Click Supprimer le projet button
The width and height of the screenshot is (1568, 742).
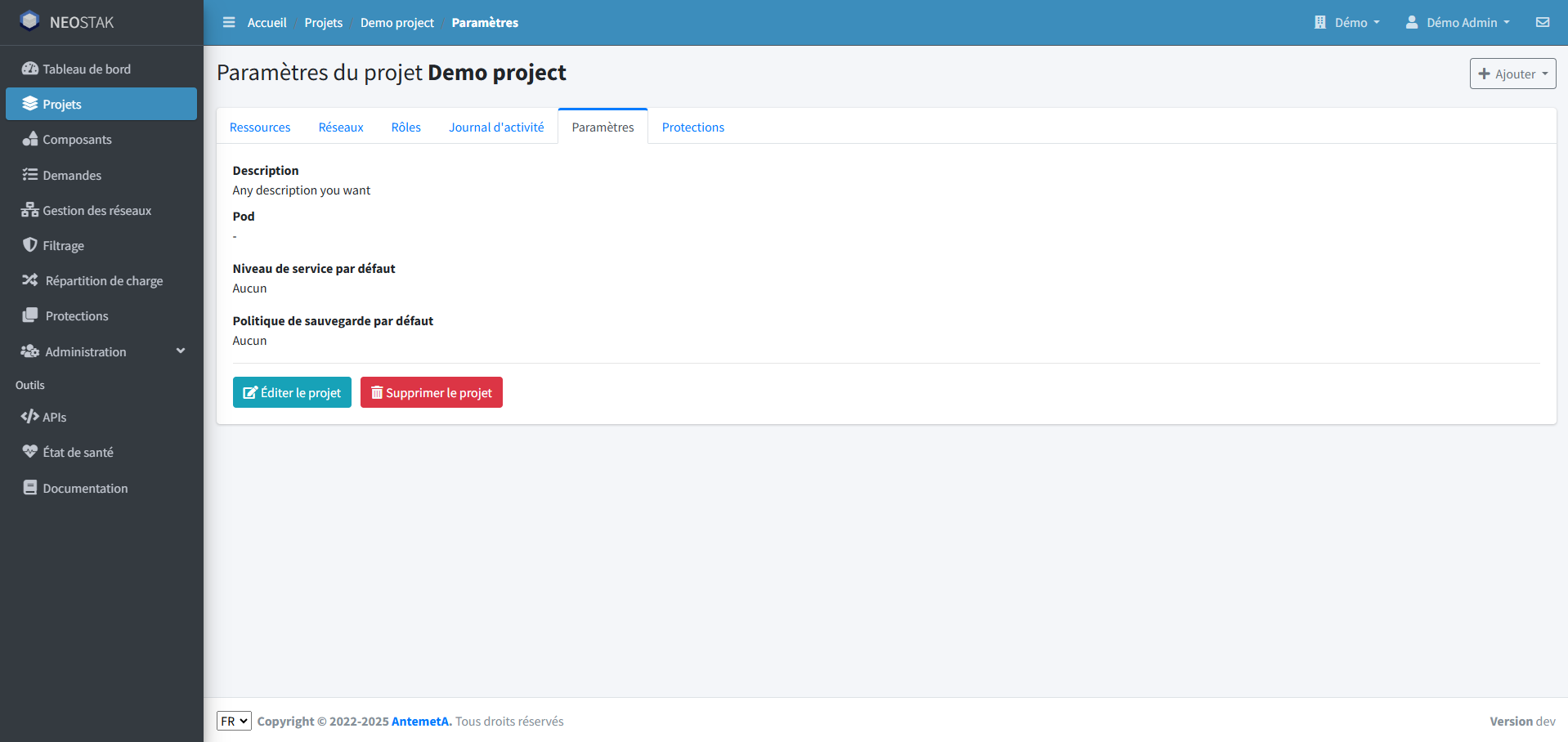coord(431,392)
